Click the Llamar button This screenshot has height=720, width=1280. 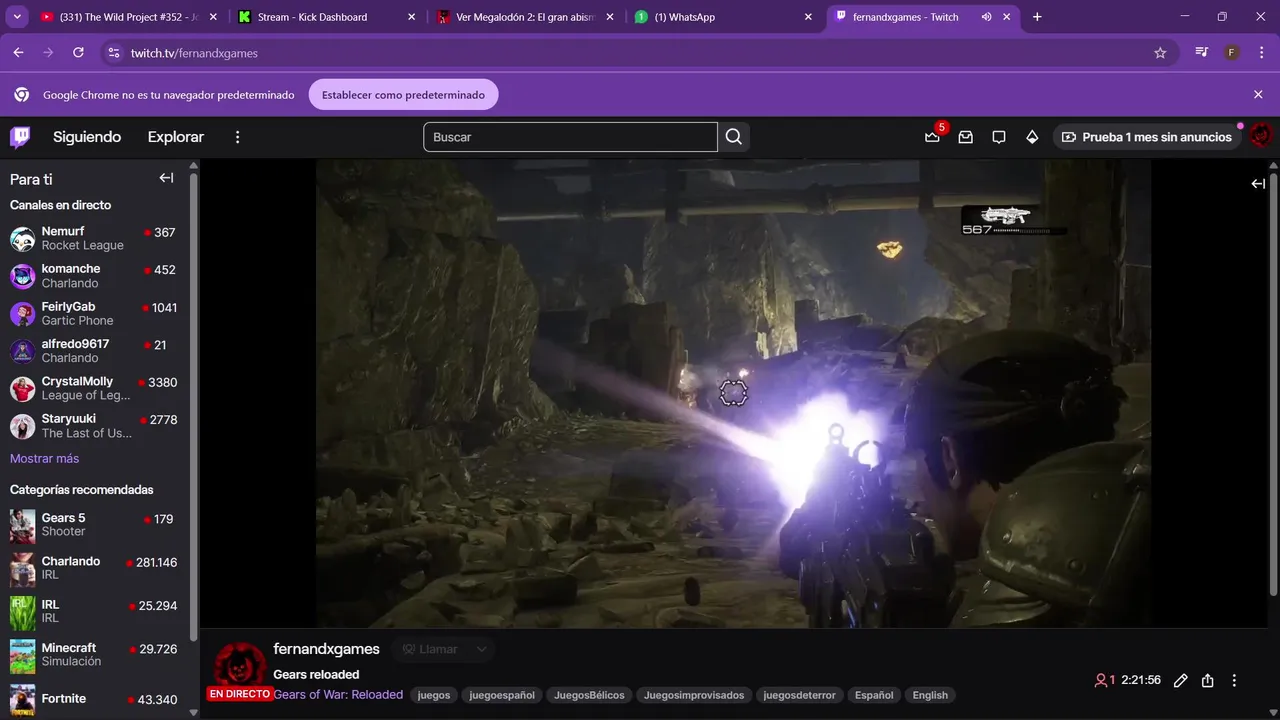pos(430,649)
